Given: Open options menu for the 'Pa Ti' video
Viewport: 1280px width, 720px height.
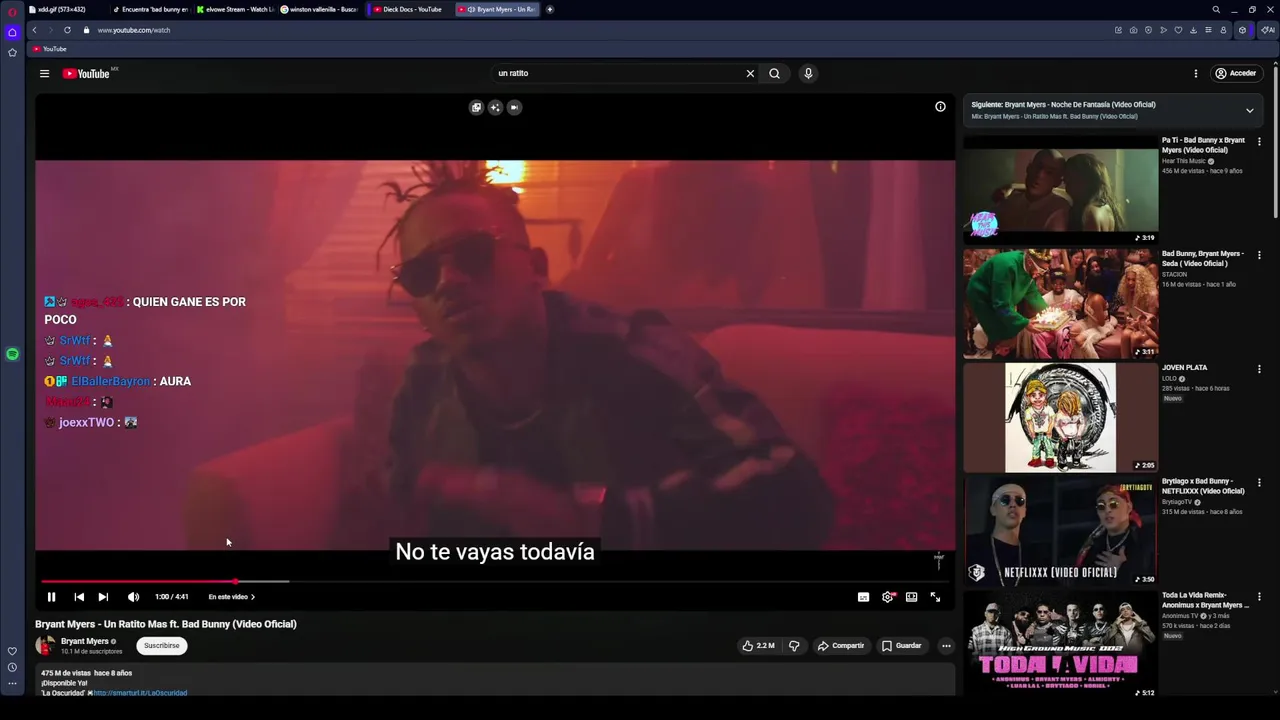Looking at the screenshot, I should click(1259, 142).
